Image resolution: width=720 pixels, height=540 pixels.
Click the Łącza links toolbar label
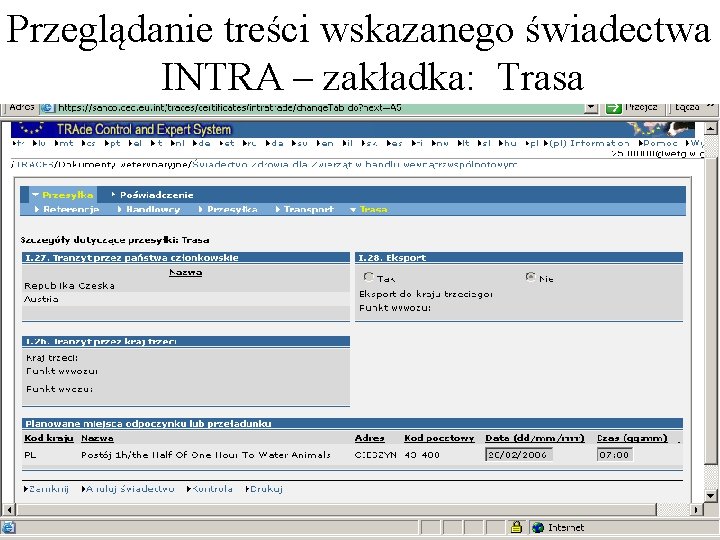click(687, 107)
